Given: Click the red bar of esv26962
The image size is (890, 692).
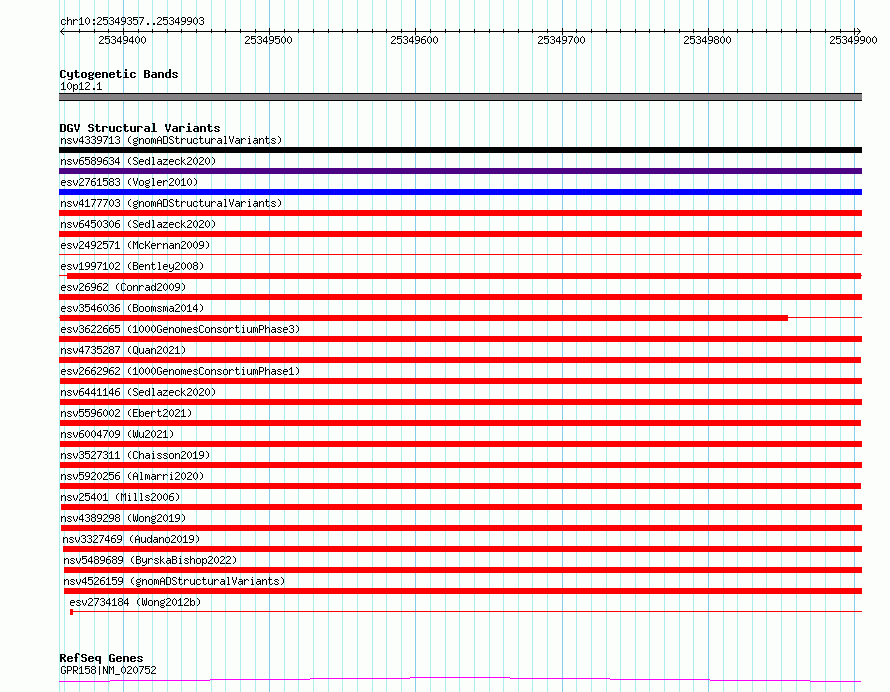Looking at the screenshot, I should pos(460,297).
